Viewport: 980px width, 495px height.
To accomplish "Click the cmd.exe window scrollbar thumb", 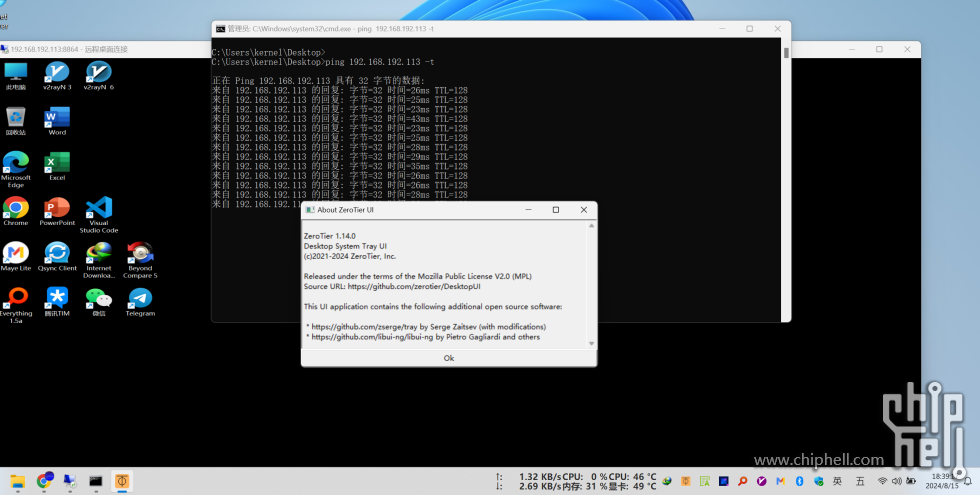I will coord(786,53).
